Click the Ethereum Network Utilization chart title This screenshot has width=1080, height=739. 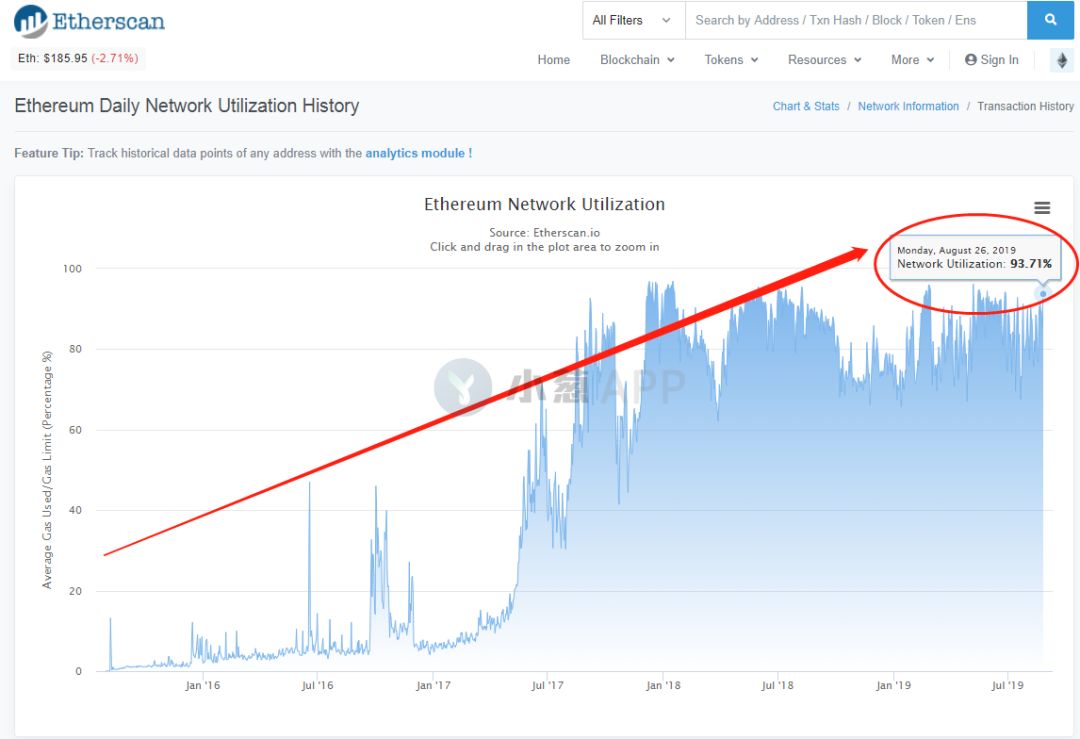(x=544, y=204)
